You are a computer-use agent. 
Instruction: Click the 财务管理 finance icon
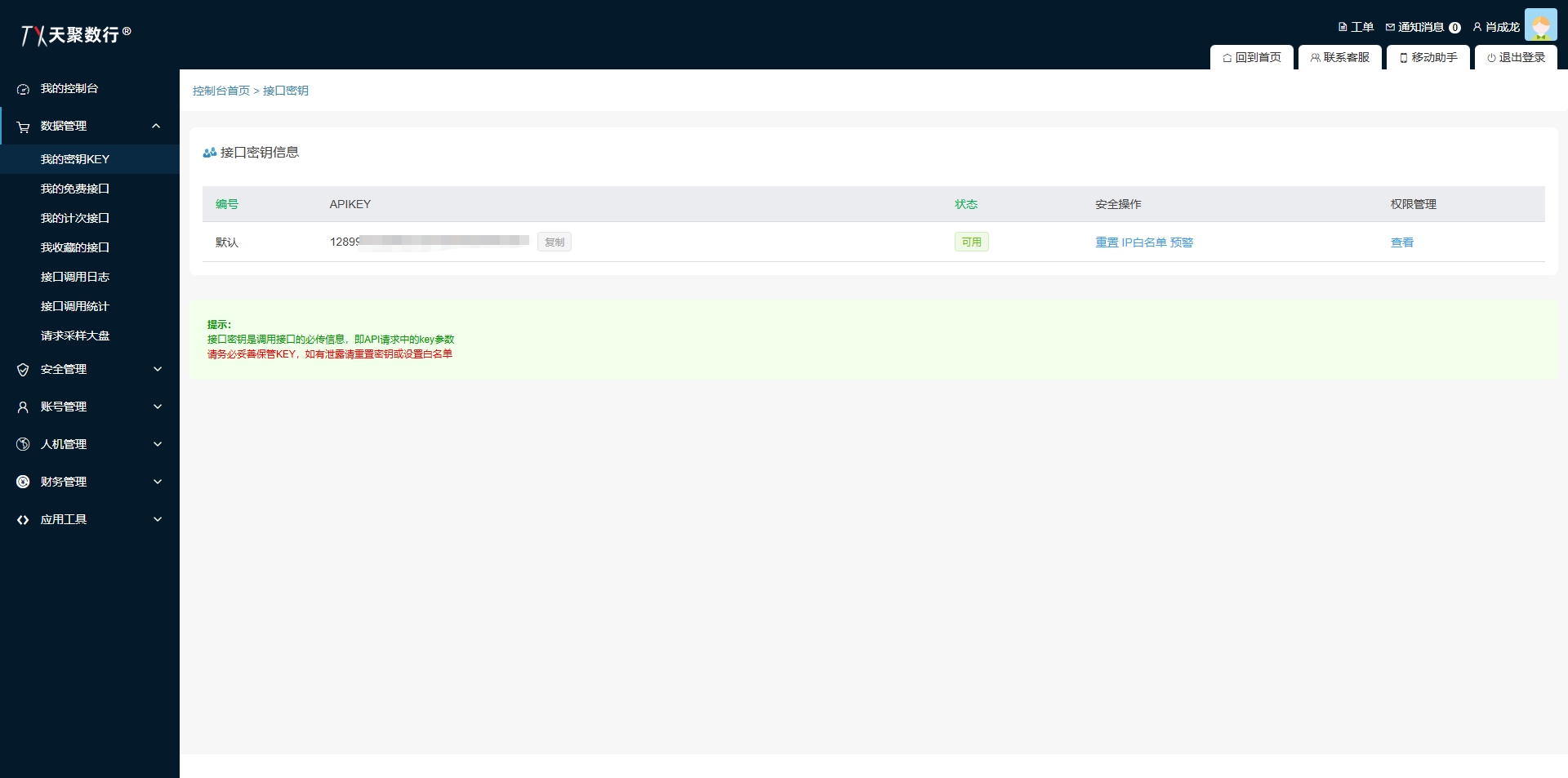pyautogui.click(x=23, y=482)
